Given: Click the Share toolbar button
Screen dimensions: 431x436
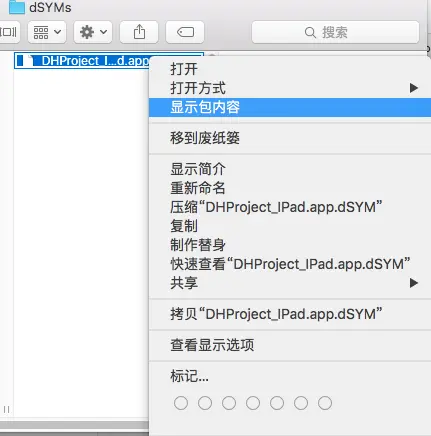Looking at the screenshot, I should [139, 32].
